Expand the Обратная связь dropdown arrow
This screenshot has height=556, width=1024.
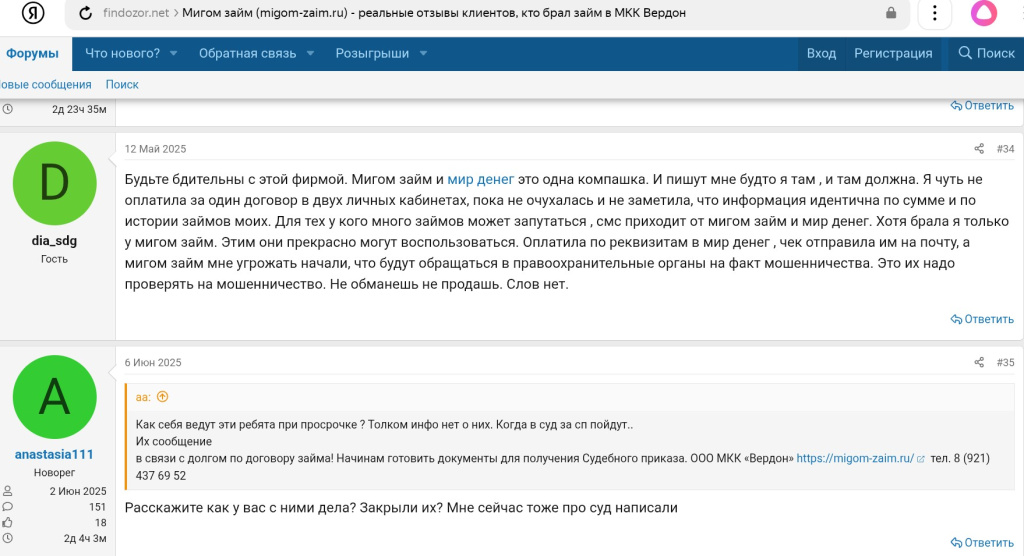310,53
